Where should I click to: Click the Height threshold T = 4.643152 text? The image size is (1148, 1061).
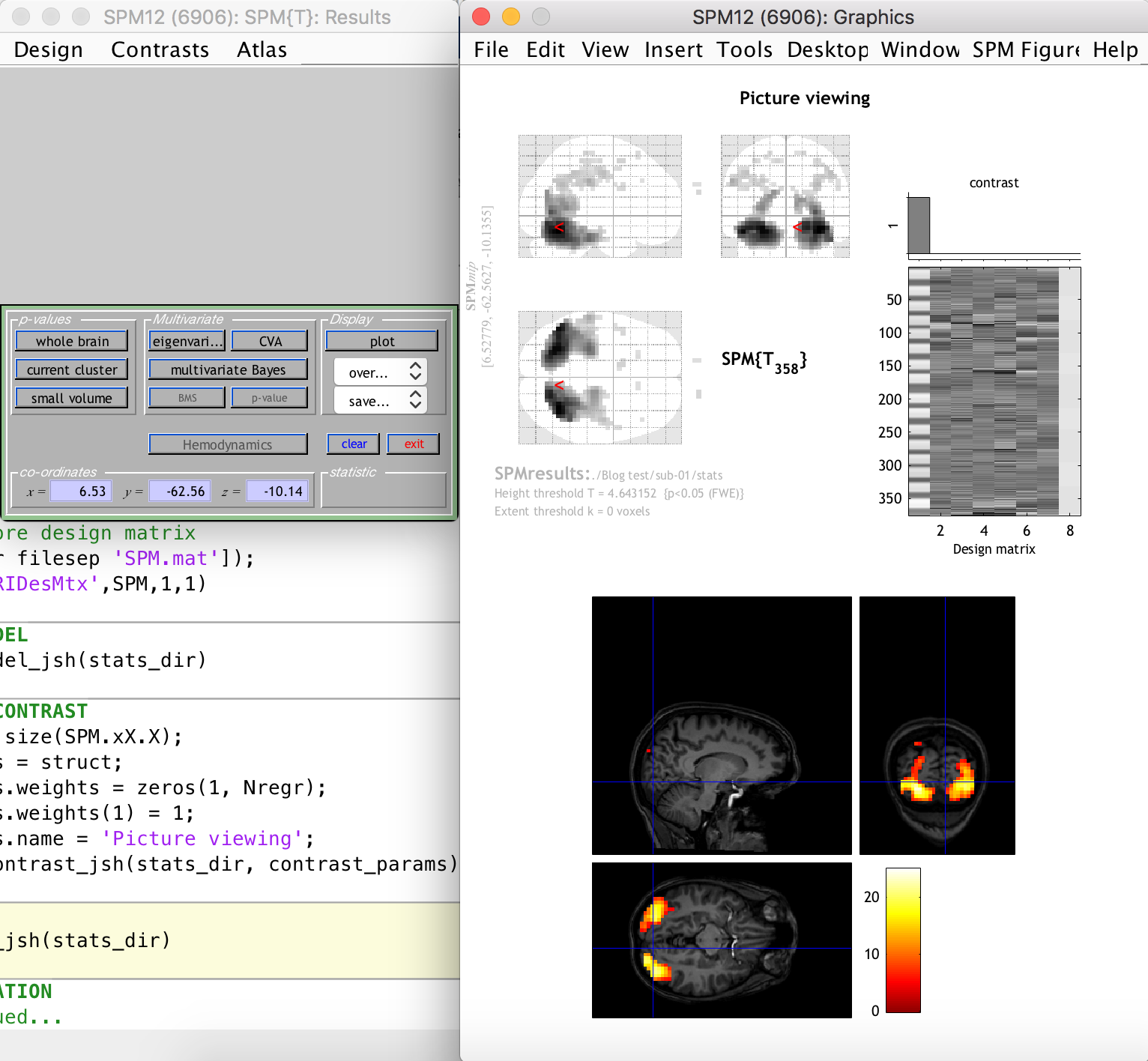[x=619, y=493]
